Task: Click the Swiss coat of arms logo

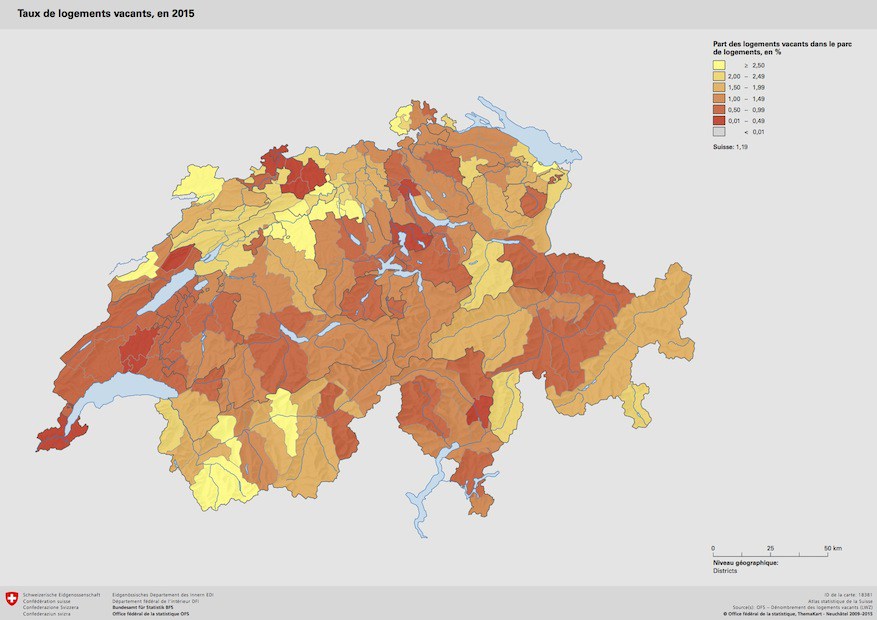Action: [x=12, y=599]
